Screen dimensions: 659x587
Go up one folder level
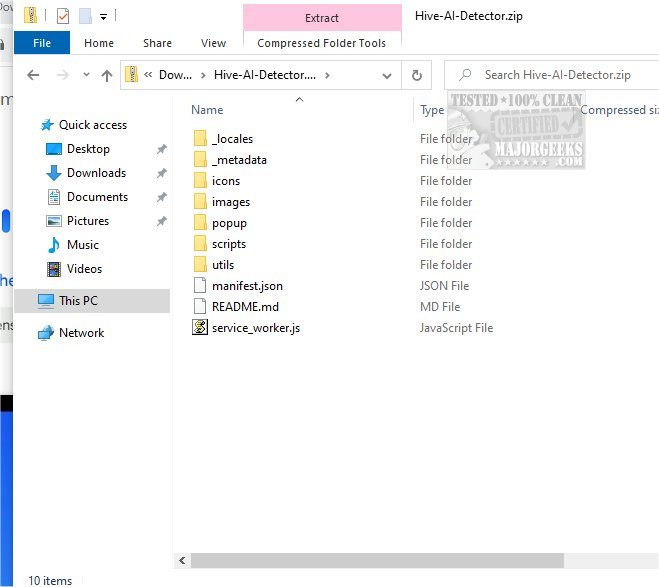coord(107,75)
